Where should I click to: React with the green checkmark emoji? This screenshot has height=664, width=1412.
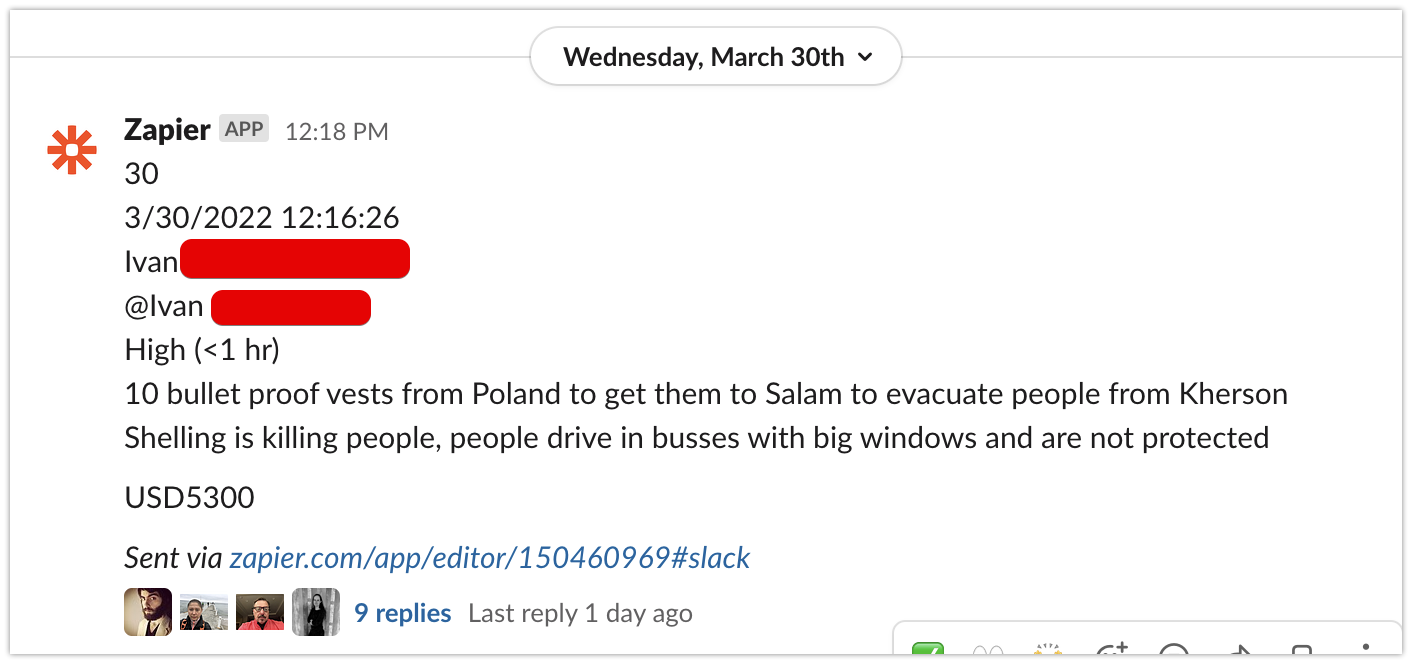pos(930,651)
